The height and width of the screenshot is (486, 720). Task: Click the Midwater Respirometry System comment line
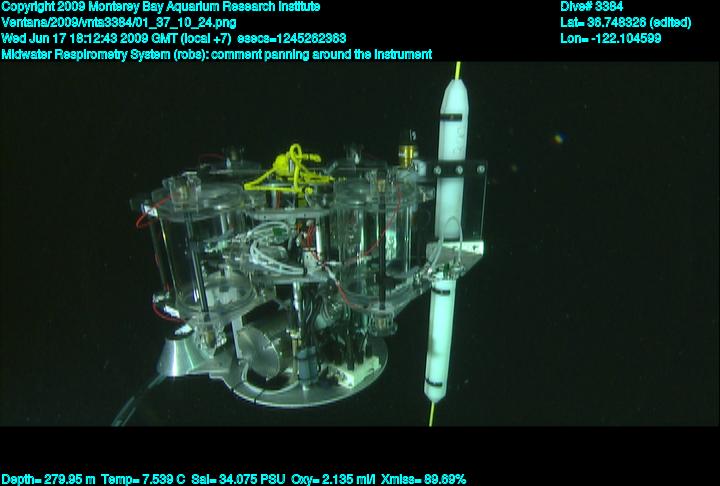tap(217, 55)
